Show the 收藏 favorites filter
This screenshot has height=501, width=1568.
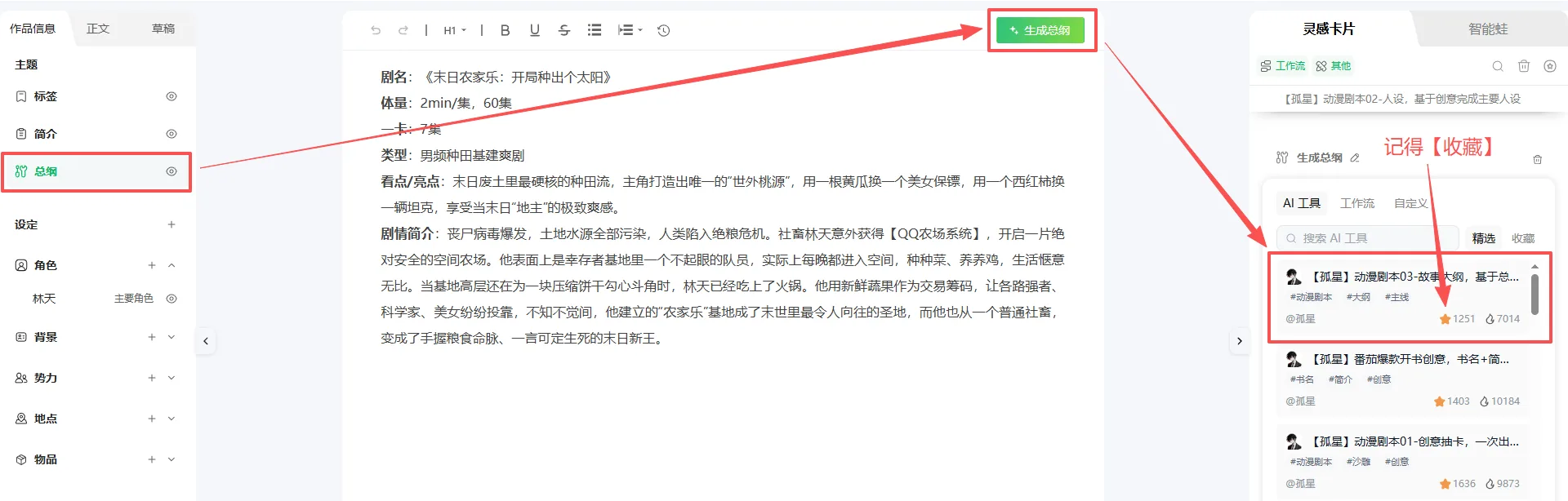(1523, 238)
